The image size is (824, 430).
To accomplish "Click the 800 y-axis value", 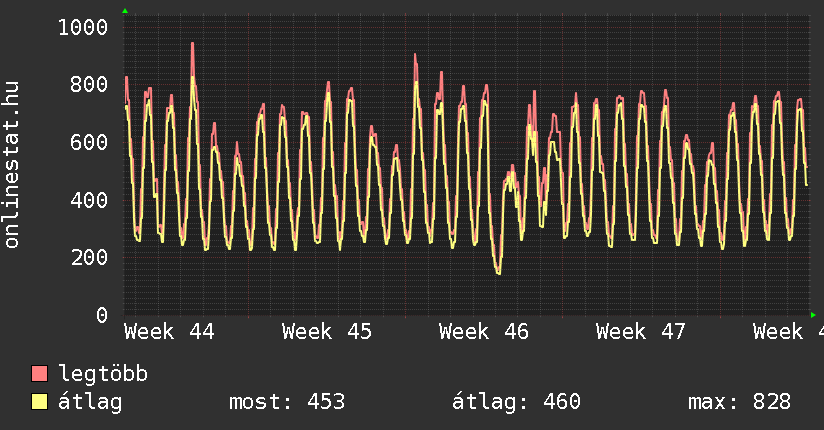I will pos(89,85).
